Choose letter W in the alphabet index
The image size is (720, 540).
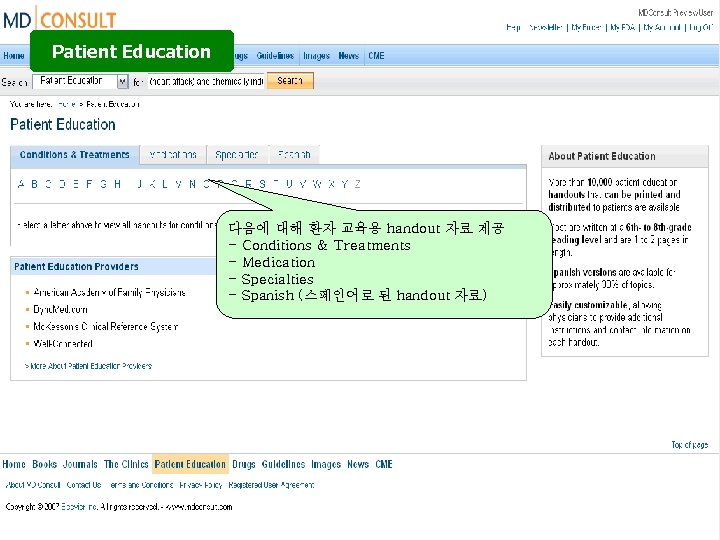point(317,185)
